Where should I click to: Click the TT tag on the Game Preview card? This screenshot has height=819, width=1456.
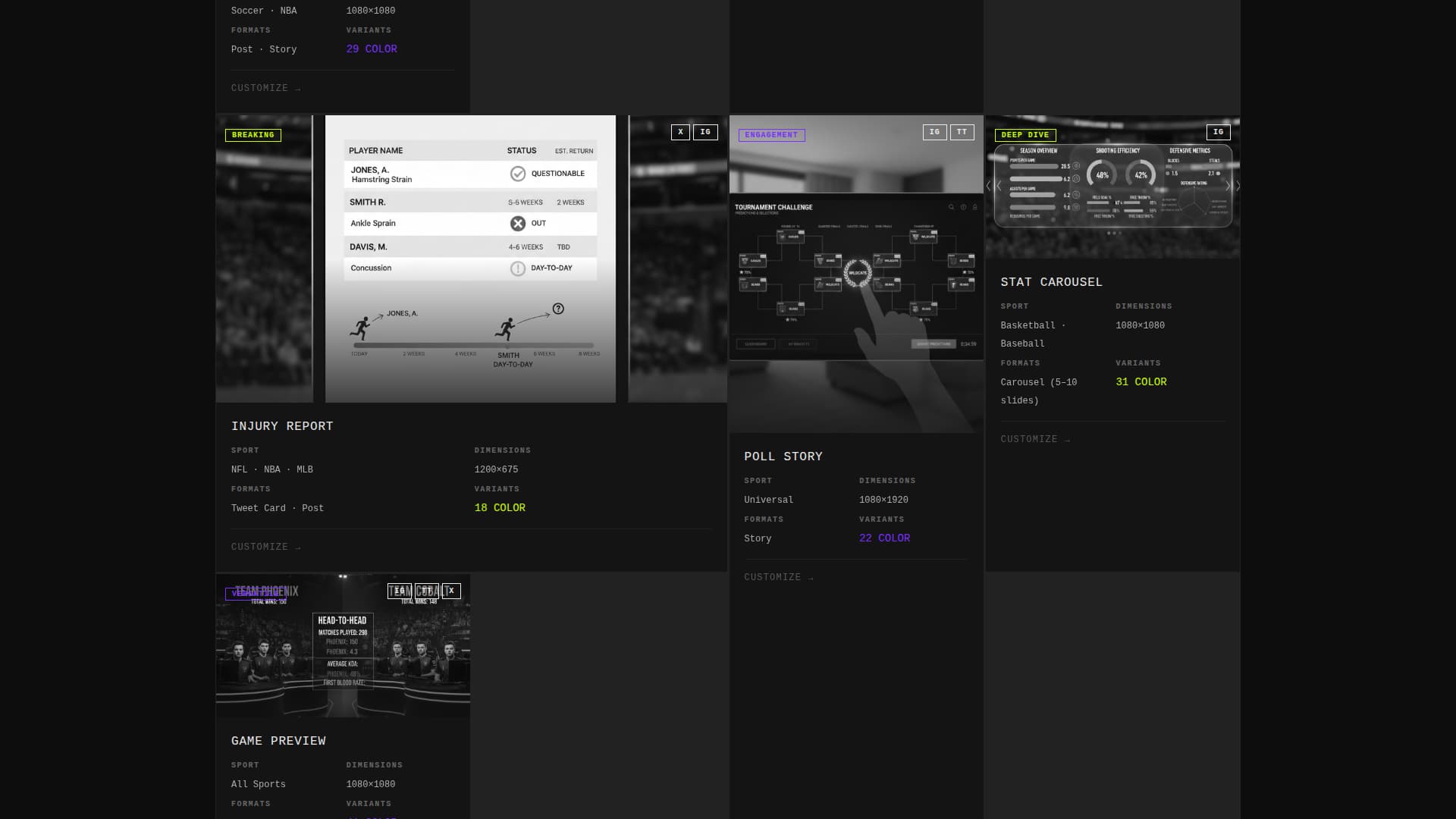click(x=427, y=591)
